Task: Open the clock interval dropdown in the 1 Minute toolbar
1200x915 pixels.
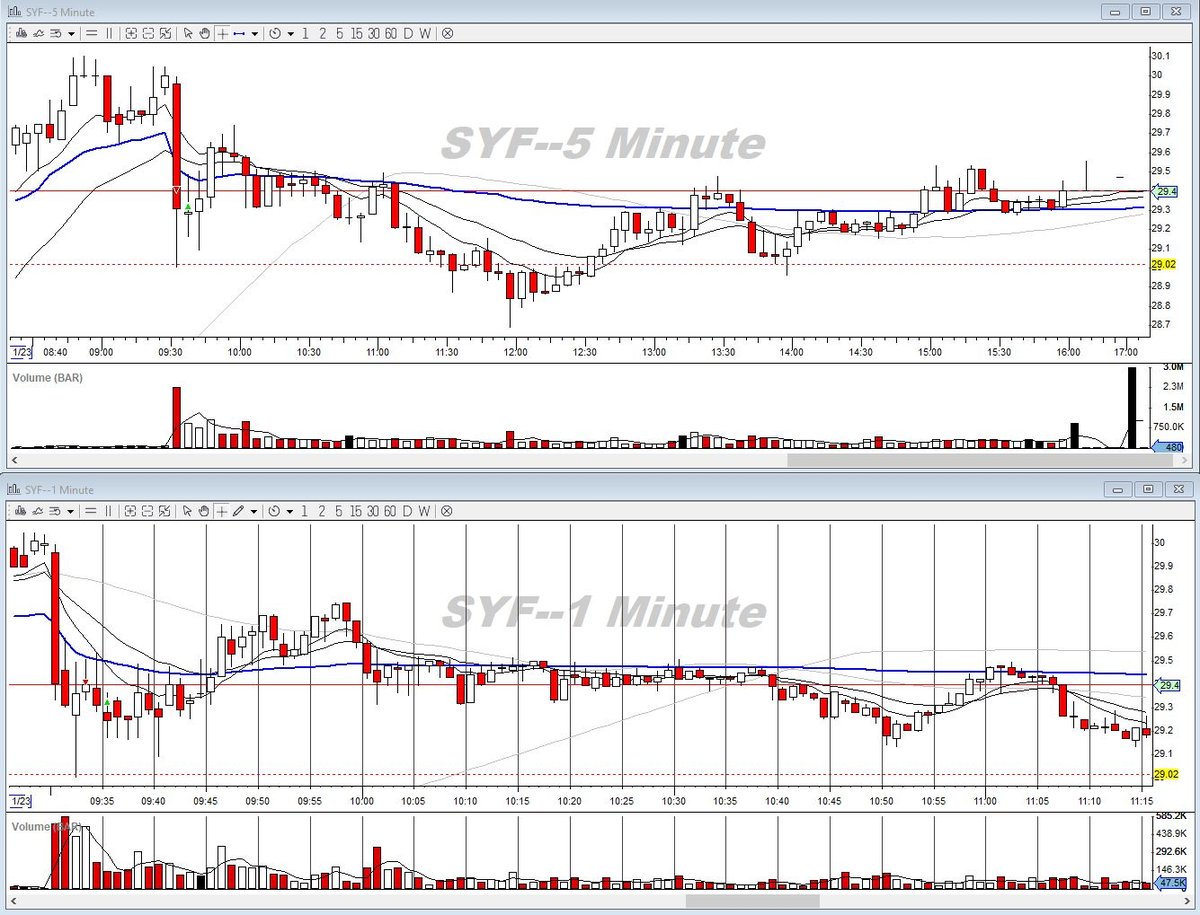Action: (x=290, y=511)
